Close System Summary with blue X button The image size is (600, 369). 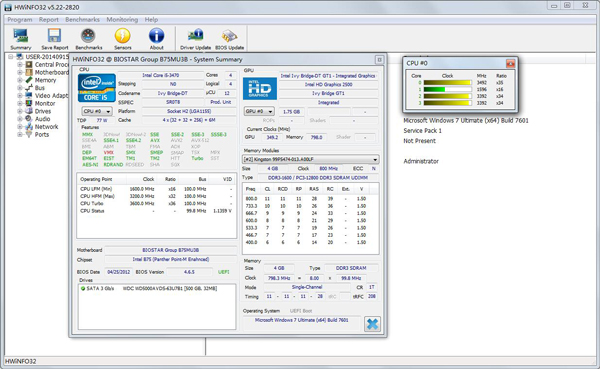click(372, 324)
